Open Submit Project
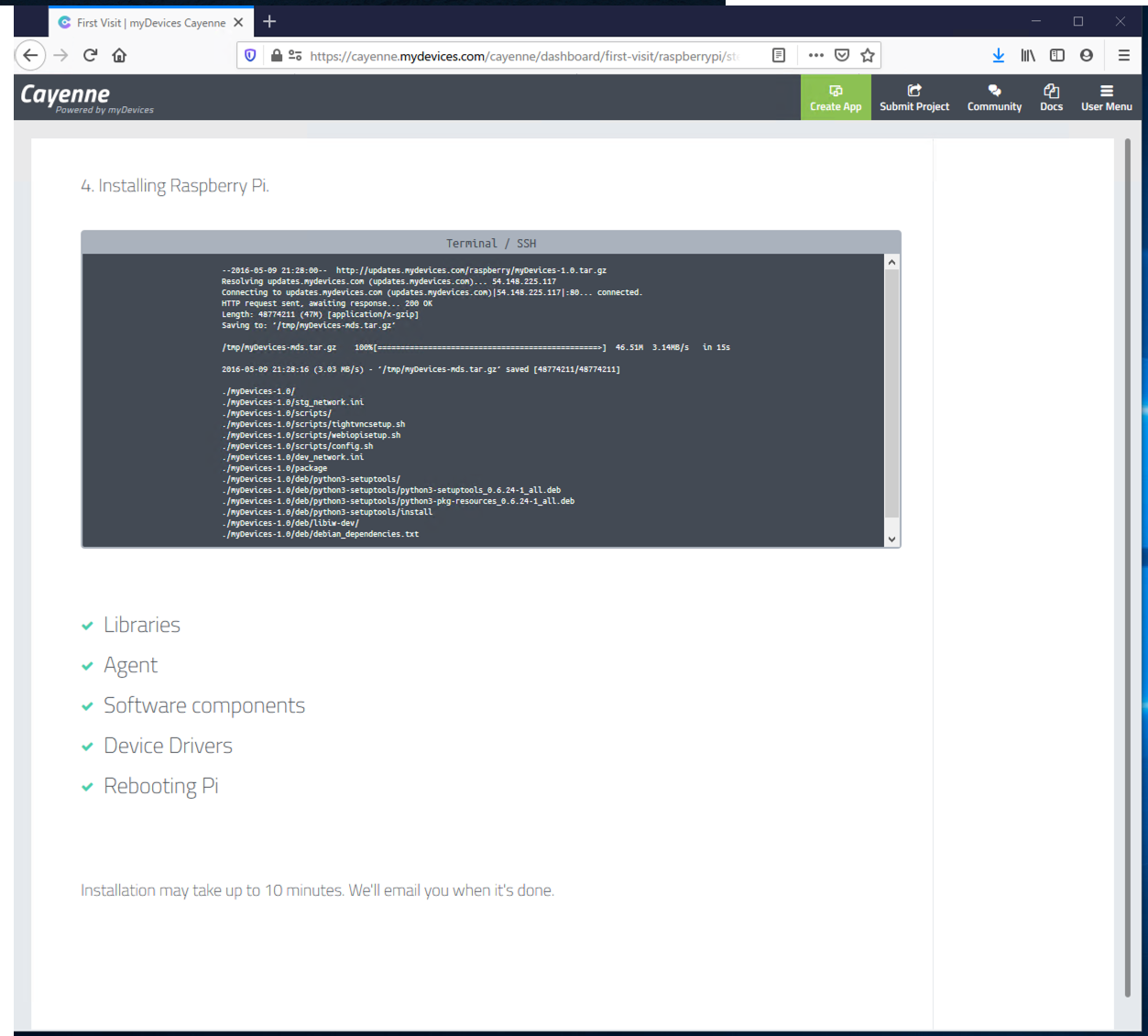The height and width of the screenshot is (1036, 1148). click(x=914, y=97)
